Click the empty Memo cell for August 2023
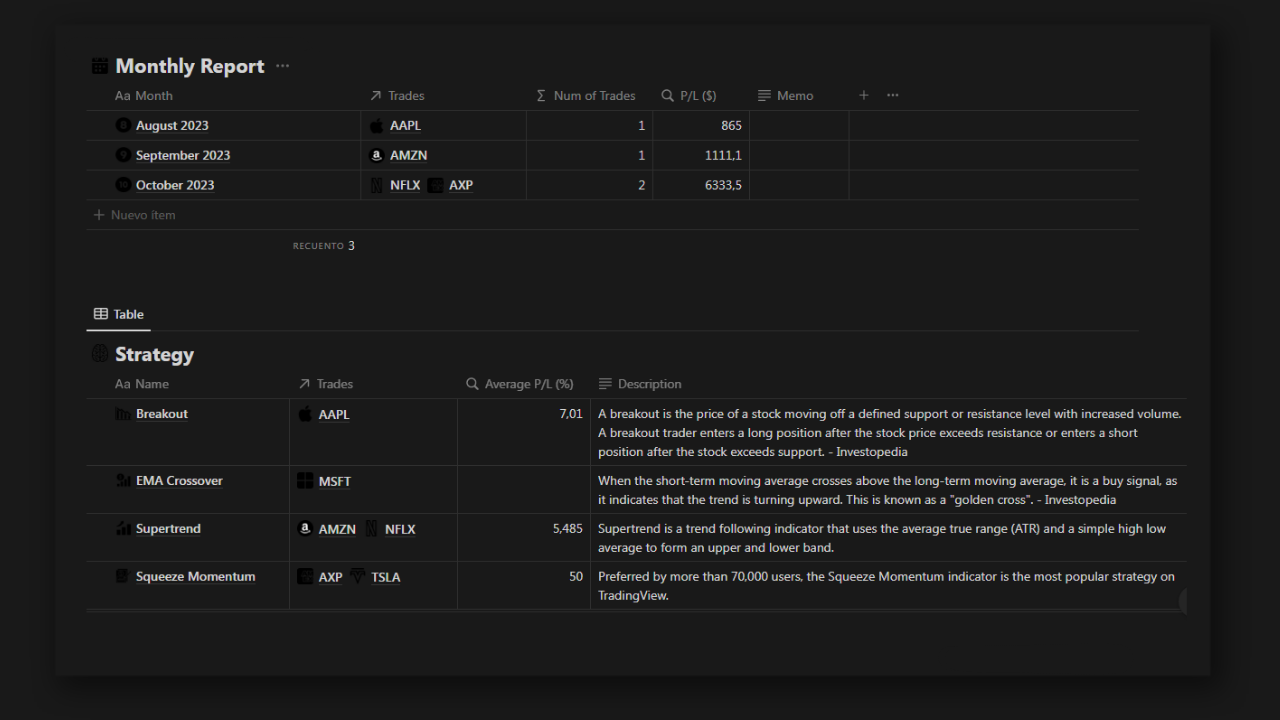The width and height of the screenshot is (1280, 720). (x=799, y=126)
